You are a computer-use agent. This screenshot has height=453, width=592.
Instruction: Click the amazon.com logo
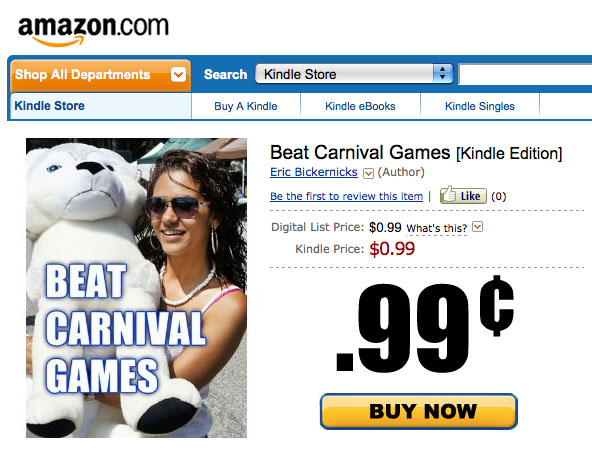[x=93, y=31]
